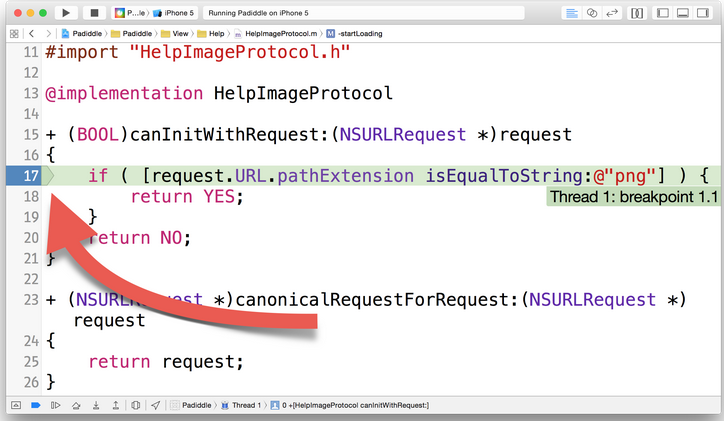Click the return YES statement
The height and width of the screenshot is (421, 724).
[187, 197]
